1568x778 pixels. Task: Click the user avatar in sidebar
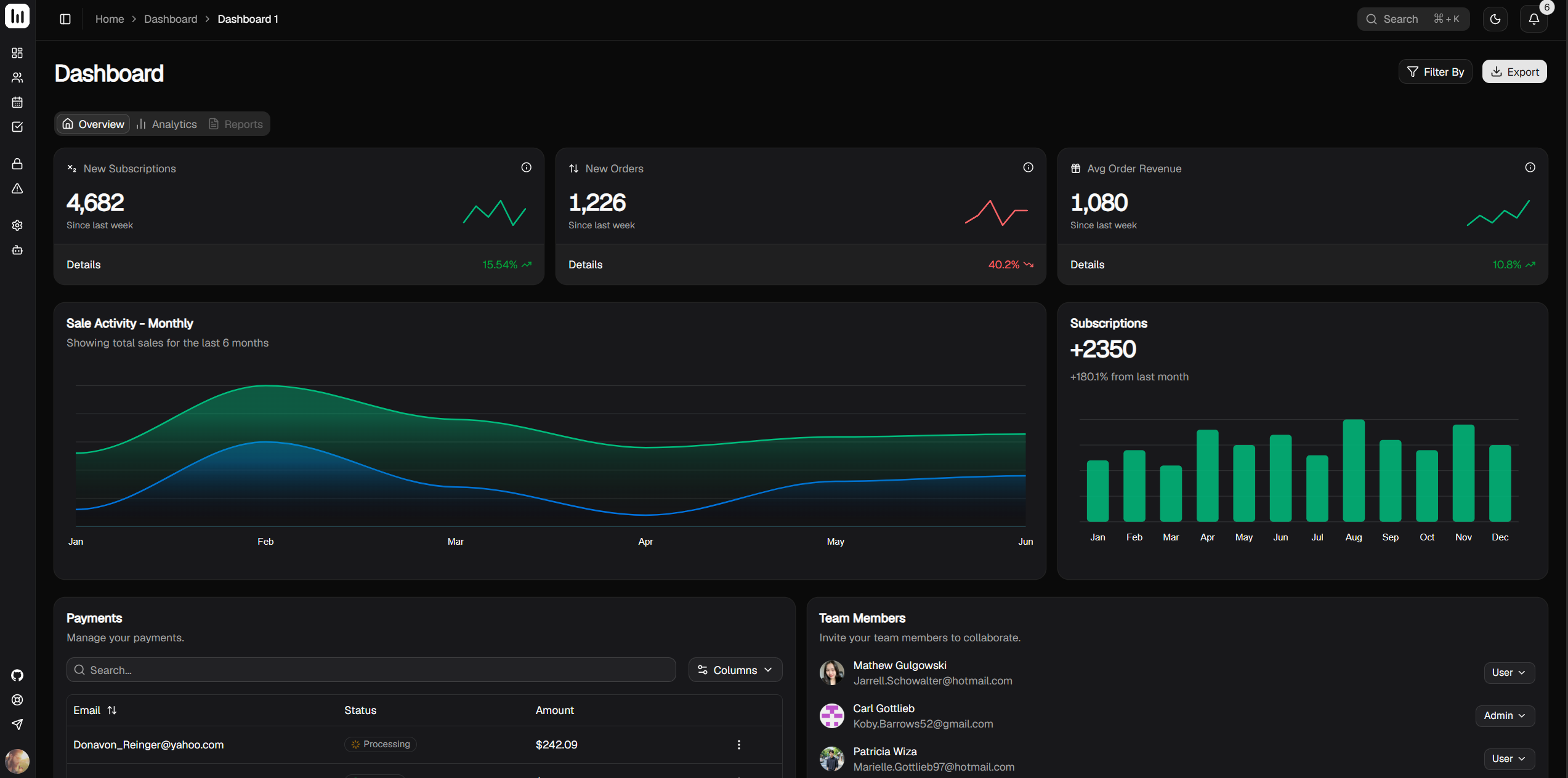tap(17, 761)
